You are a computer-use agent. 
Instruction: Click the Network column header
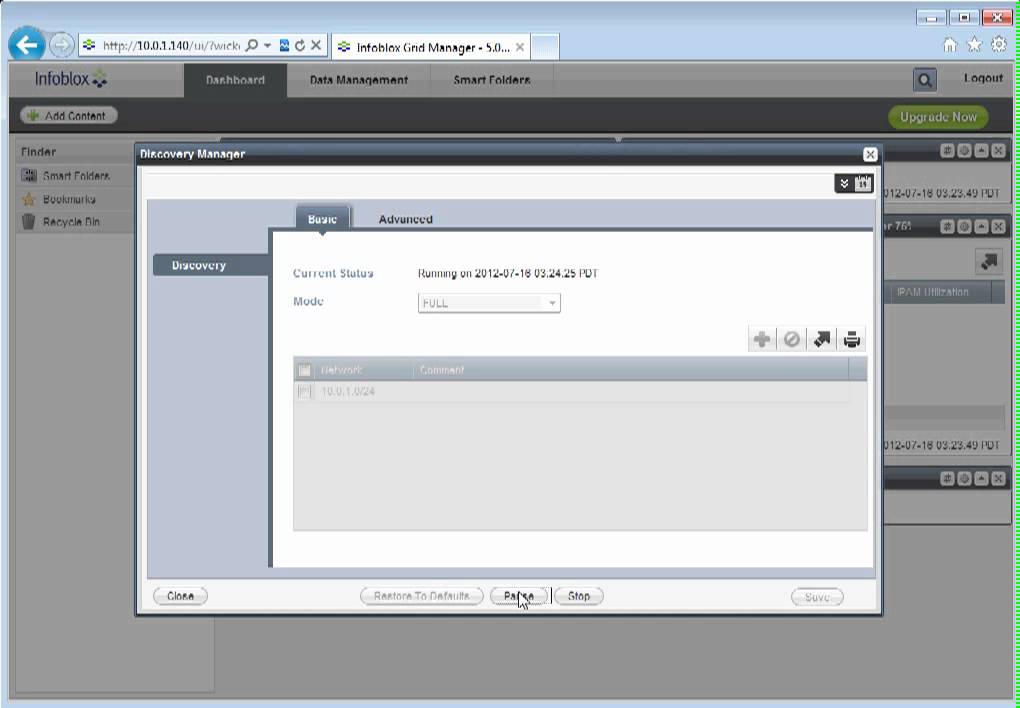click(364, 370)
